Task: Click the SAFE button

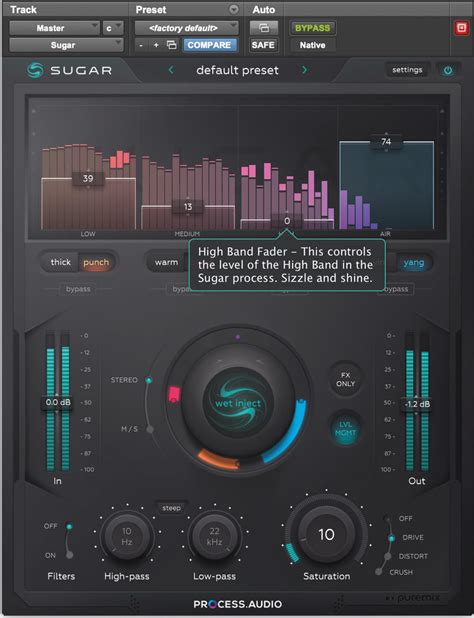Action: pos(263,45)
